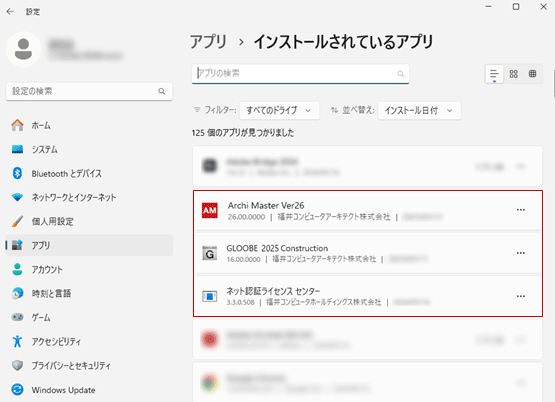Open more options for Archi Master Ver26
Viewport: 555px width, 402px height.
[x=521, y=210]
